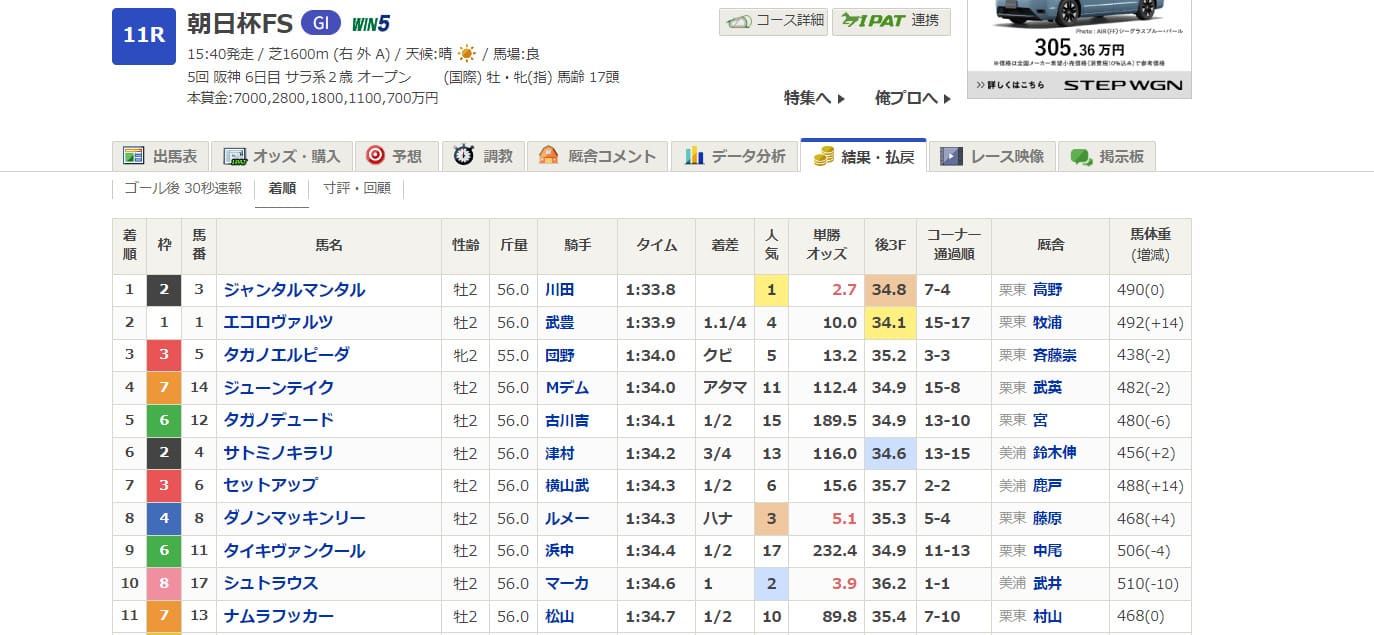The height and width of the screenshot is (635, 1374).
Task: Switch to the 調教 tab
Action: 482,156
